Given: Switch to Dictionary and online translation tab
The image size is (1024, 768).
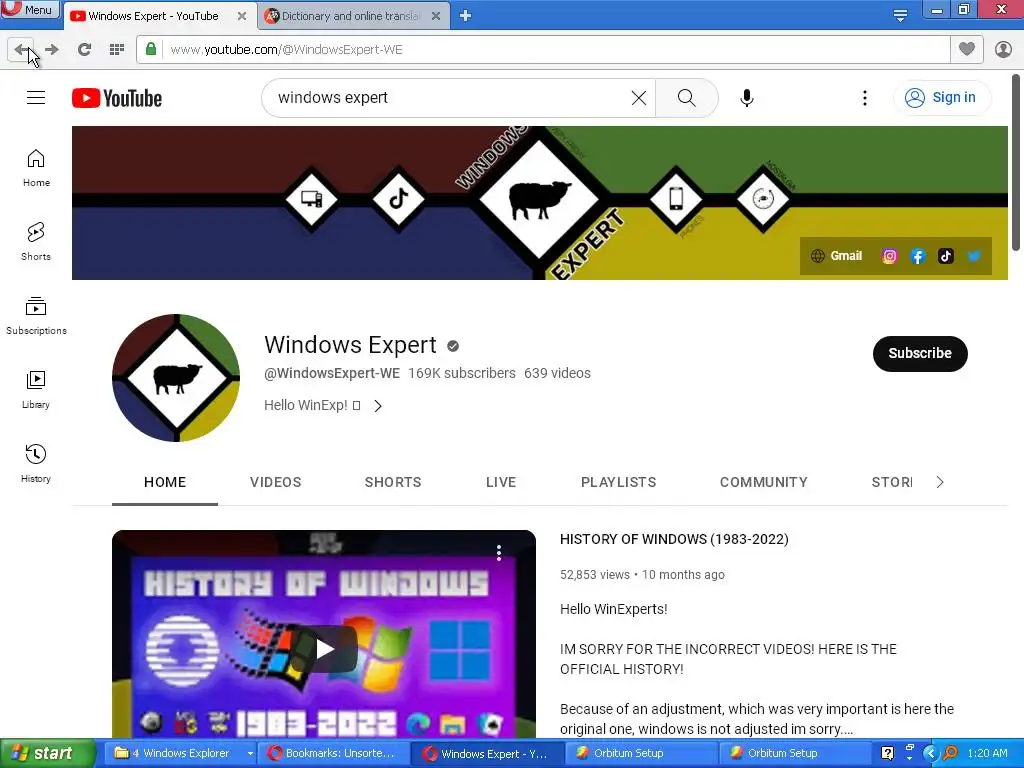Looking at the screenshot, I should click(353, 16).
